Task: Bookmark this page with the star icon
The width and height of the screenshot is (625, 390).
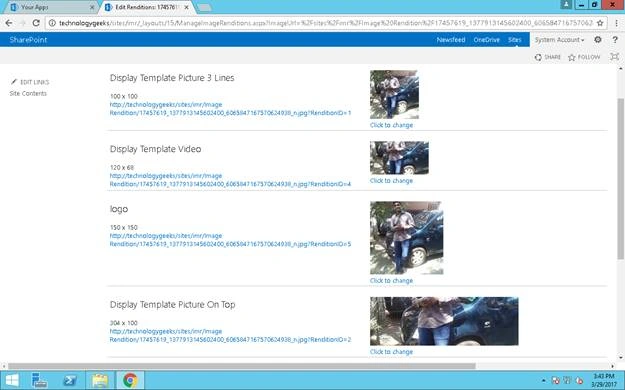Action: pos(600,23)
